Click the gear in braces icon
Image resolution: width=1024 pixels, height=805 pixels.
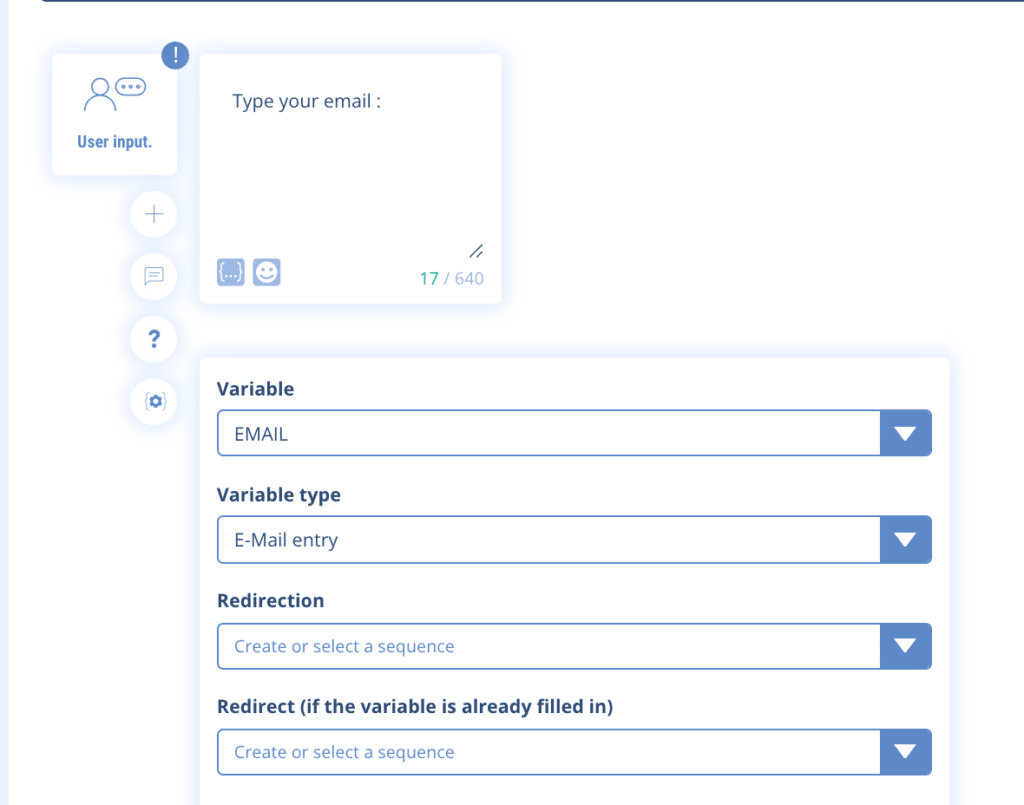pos(154,402)
